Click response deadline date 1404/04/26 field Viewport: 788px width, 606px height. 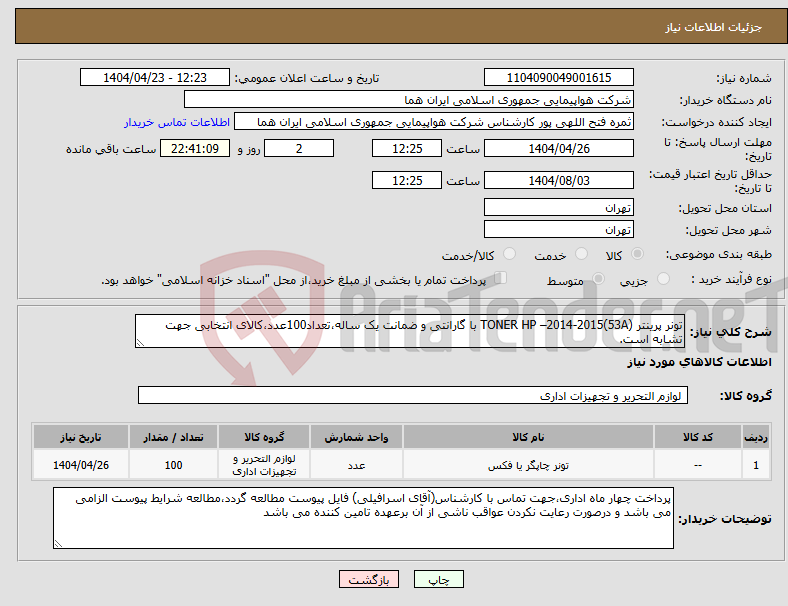pos(558,149)
